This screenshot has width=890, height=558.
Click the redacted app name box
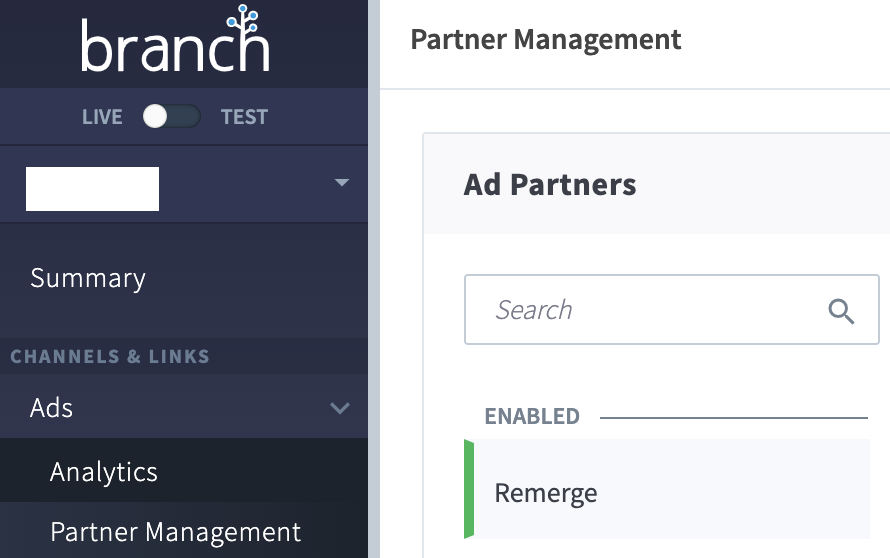(x=93, y=189)
